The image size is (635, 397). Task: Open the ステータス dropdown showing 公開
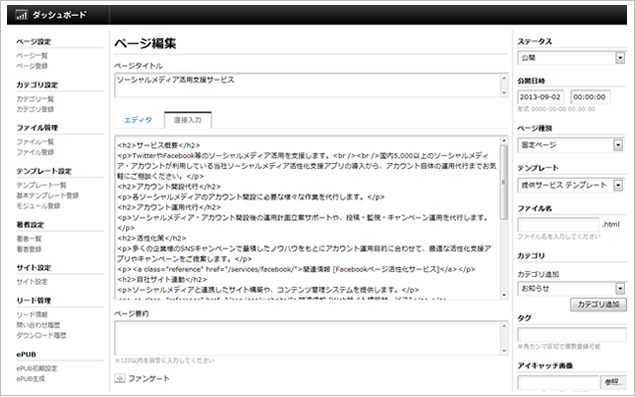(x=571, y=58)
